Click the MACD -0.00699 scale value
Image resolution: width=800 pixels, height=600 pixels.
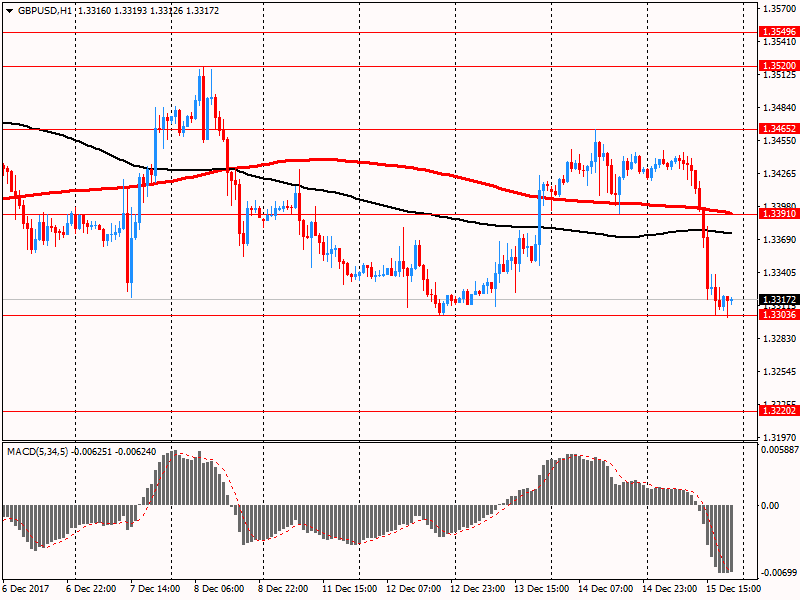[779, 573]
